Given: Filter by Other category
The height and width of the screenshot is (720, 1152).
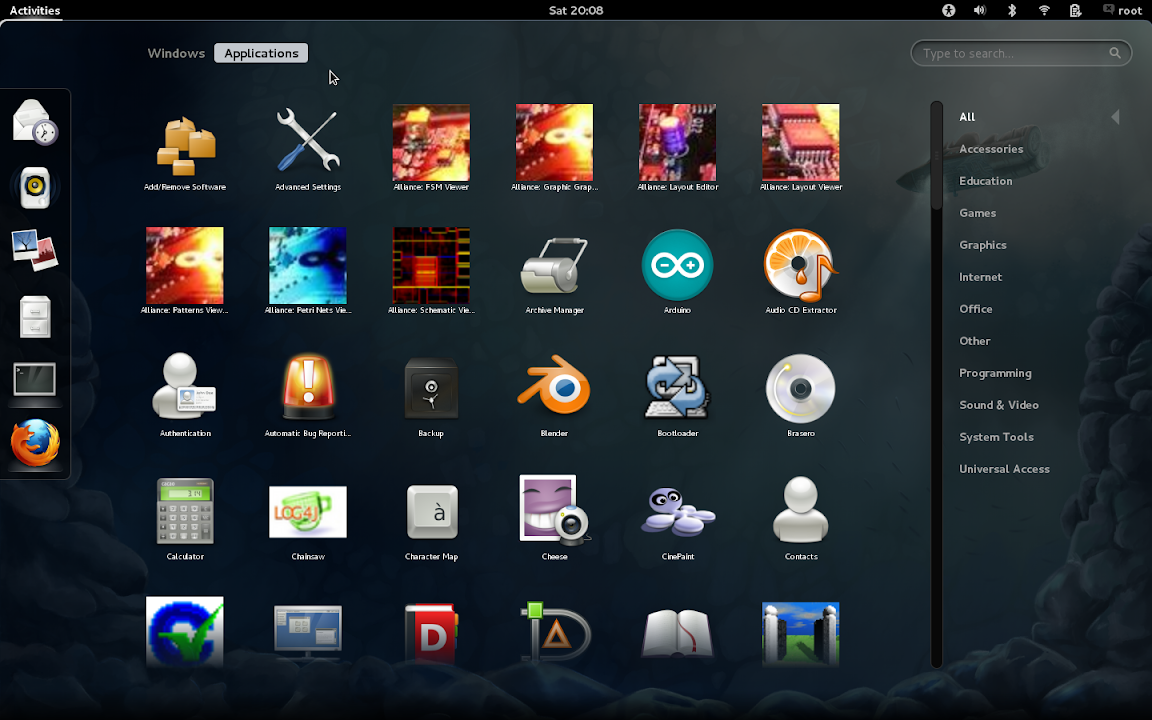Looking at the screenshot, I should 974,341.
